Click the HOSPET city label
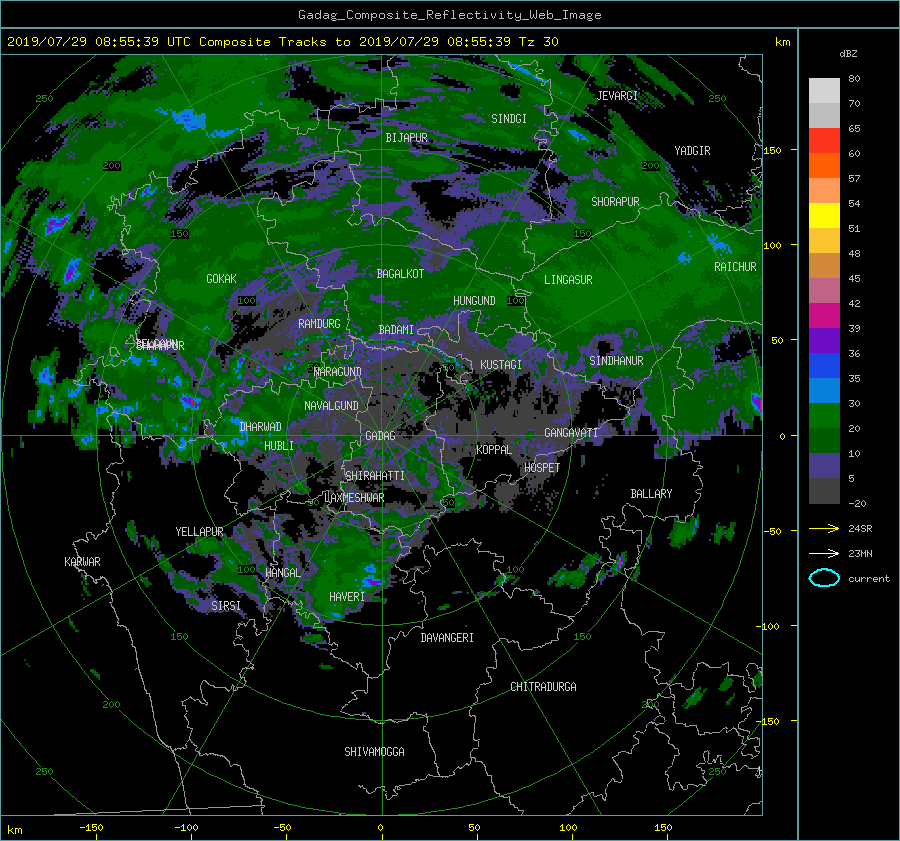The height and width of the screenshot is (841, 900). tap(542, 468)
